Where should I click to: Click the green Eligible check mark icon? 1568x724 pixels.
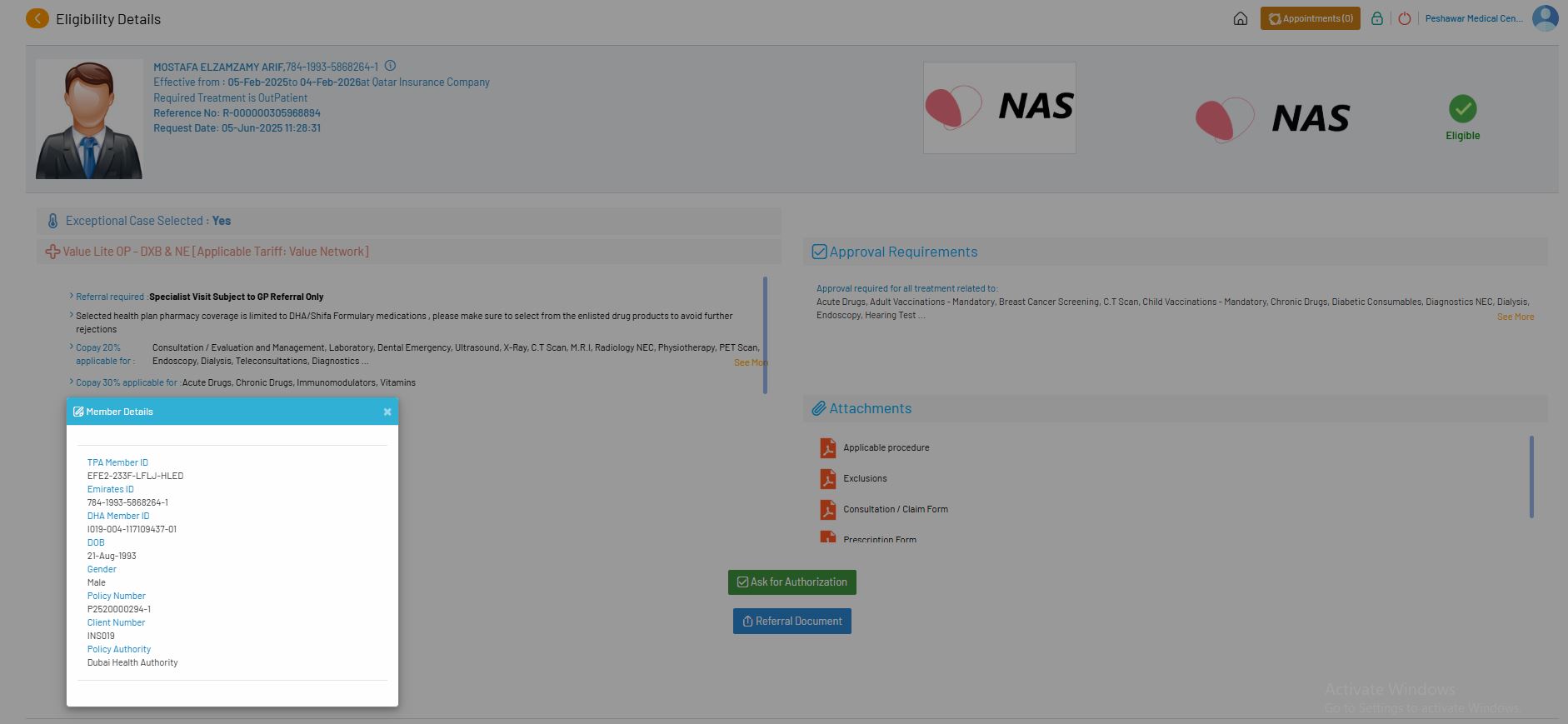(x=1462, y=108)
